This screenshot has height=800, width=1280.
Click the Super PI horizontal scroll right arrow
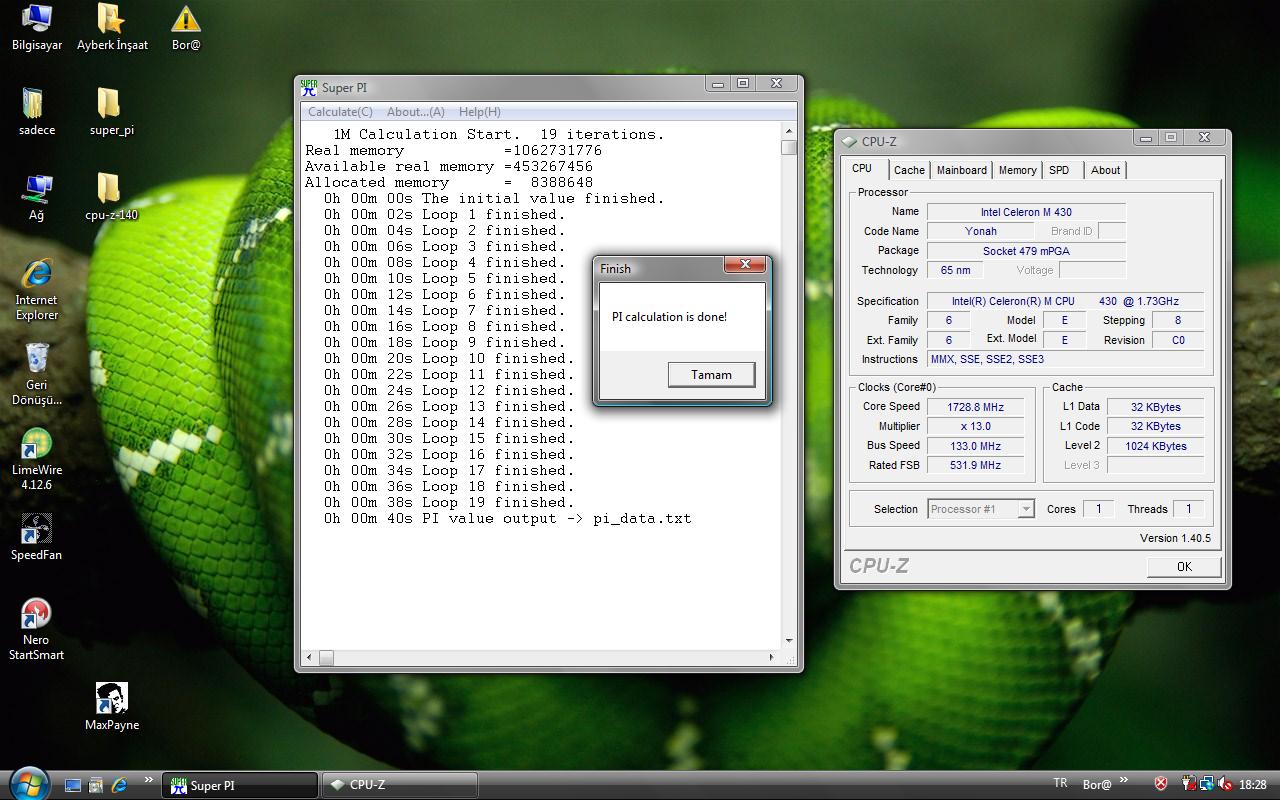click(771, 657)
